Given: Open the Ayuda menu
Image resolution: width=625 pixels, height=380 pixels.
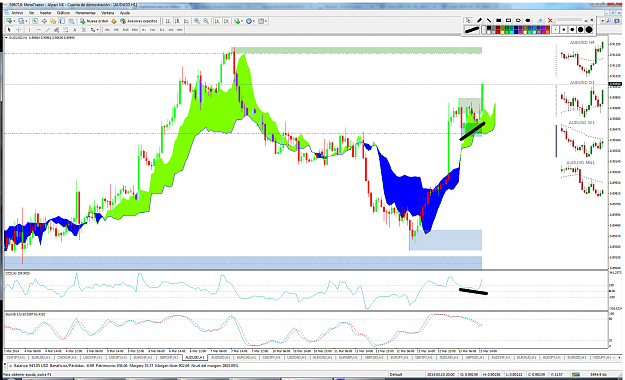Looking at the screenshot, I should coord(124,13).
